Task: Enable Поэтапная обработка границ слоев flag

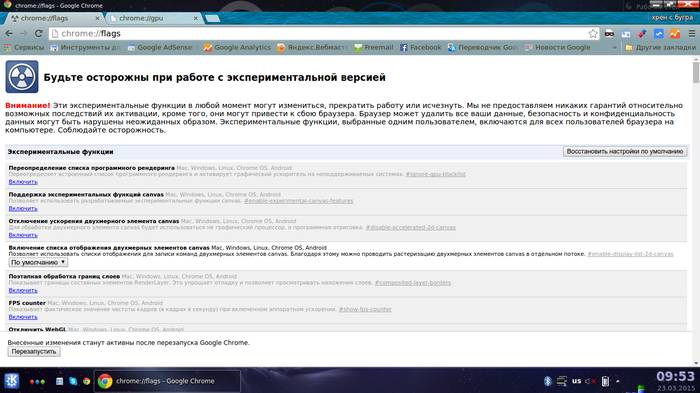Action: (x=23, y=290)
